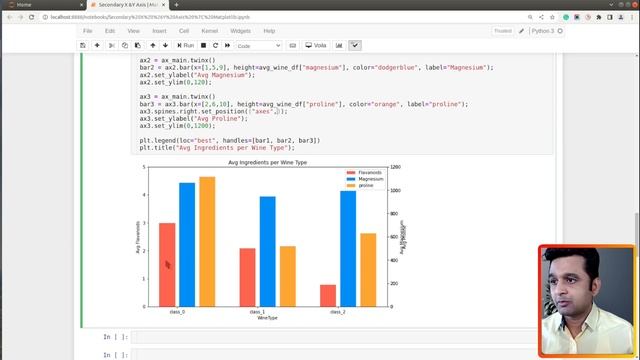Click the Trusted notebook indicator
640x360 pixels.
click(x=503, y=31)
